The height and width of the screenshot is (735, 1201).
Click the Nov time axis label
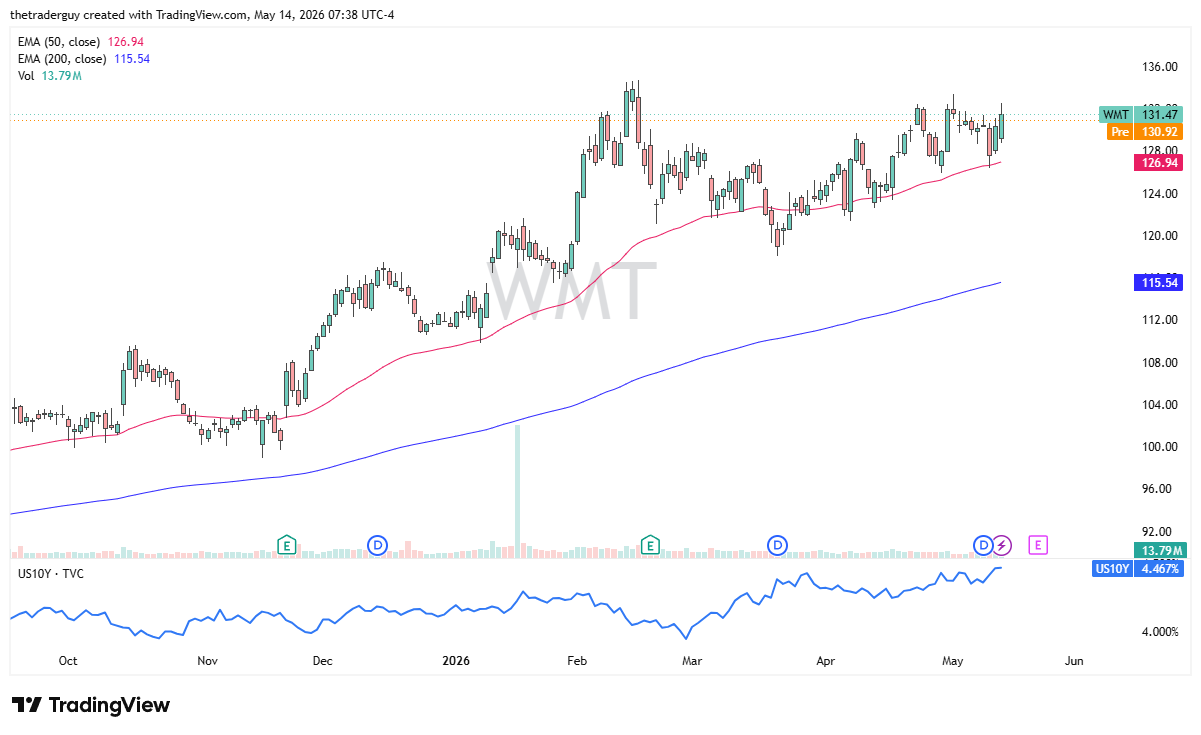207,661
